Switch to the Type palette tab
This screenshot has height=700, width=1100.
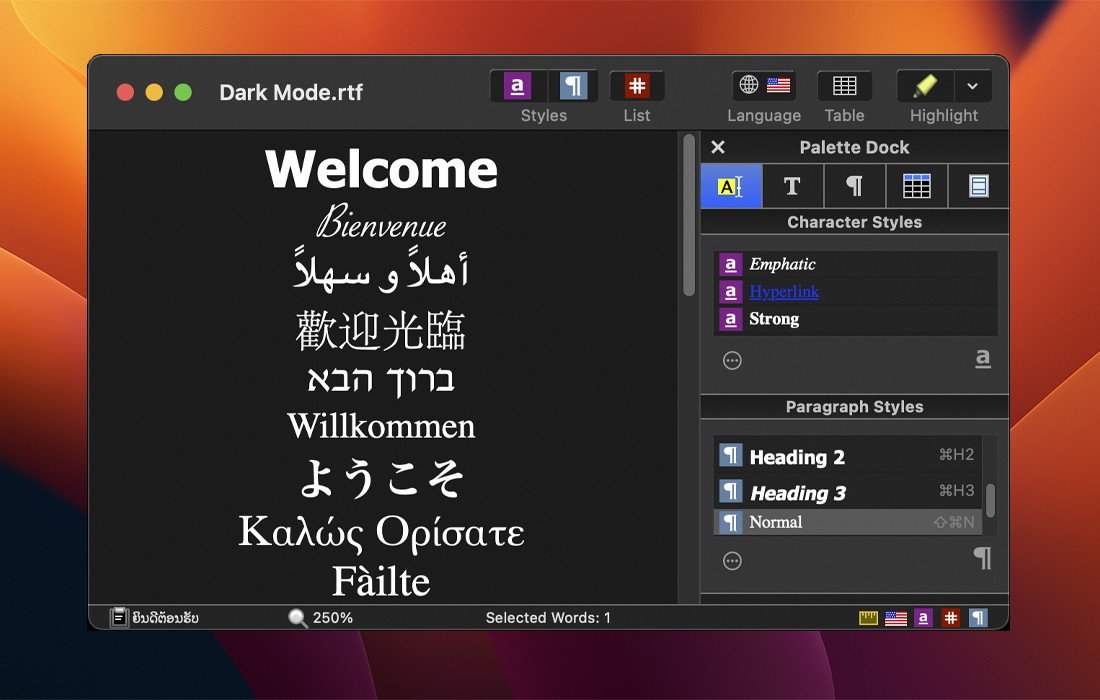792,186
